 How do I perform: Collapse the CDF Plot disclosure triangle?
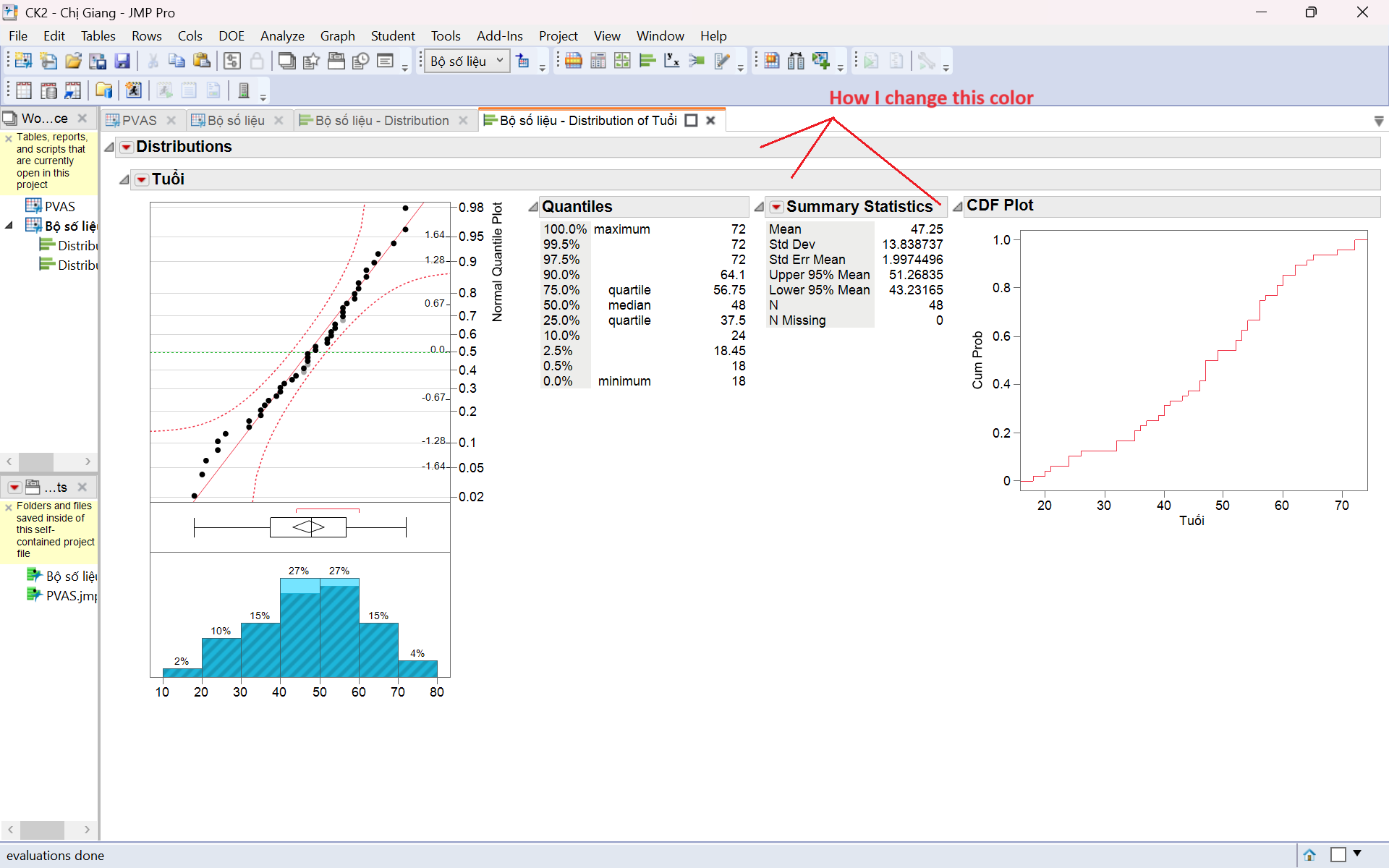(x=957, y=207)
